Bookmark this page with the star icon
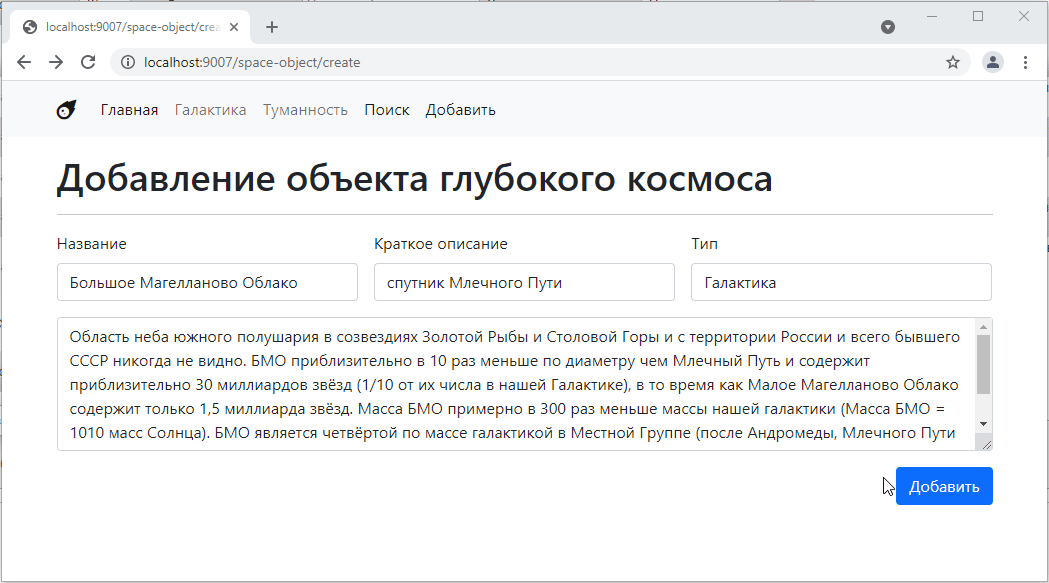 [953, 62]
